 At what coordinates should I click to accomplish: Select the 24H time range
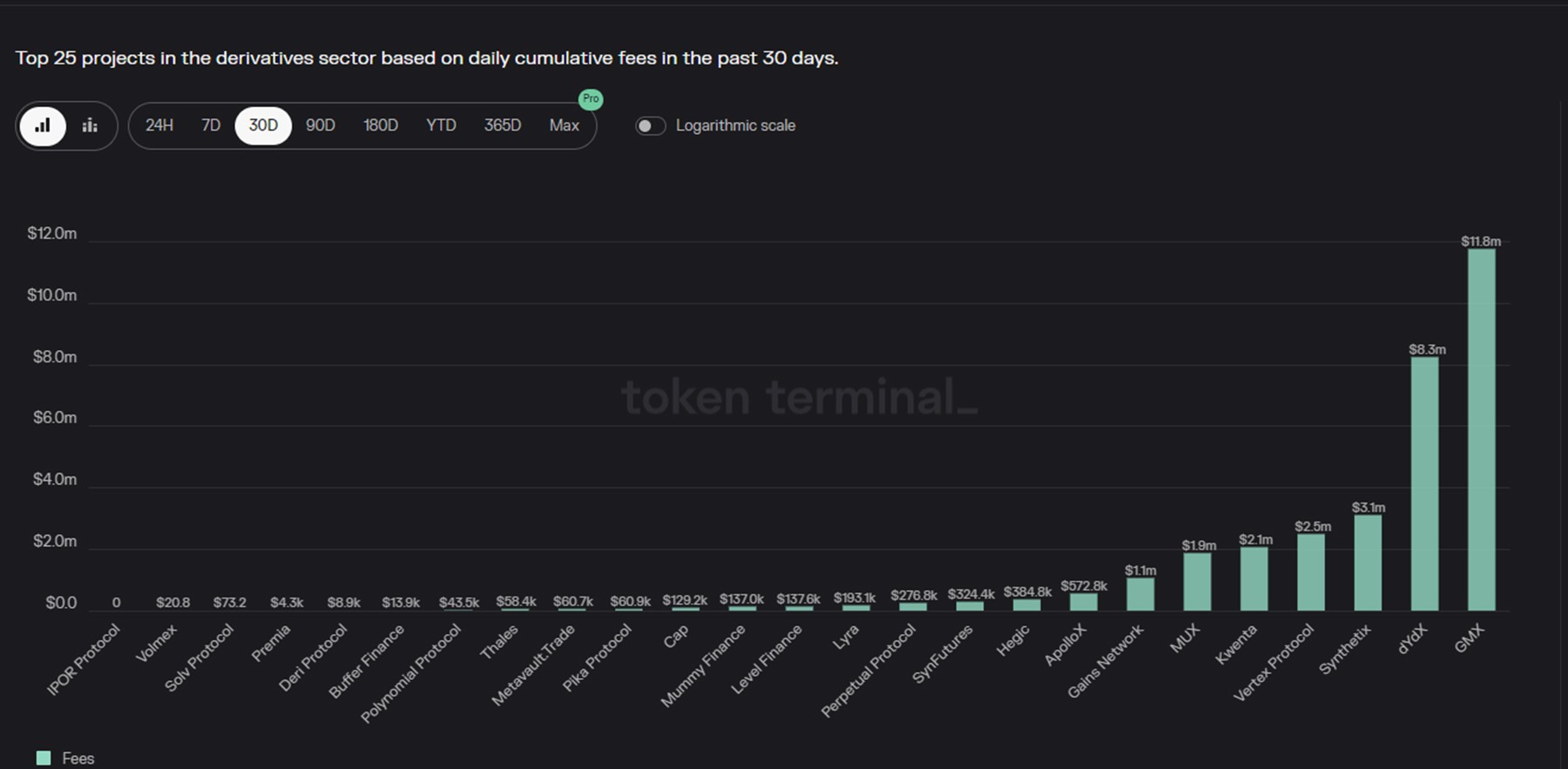point(159,125)
